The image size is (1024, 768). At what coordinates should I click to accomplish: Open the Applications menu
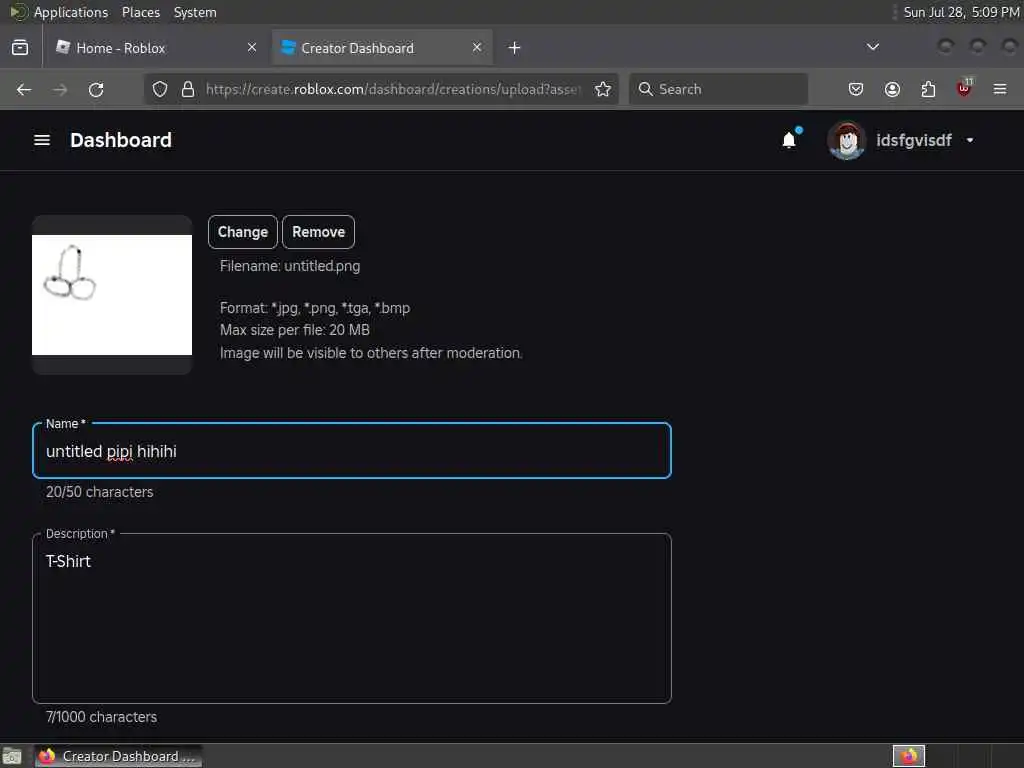click(71, 12)
